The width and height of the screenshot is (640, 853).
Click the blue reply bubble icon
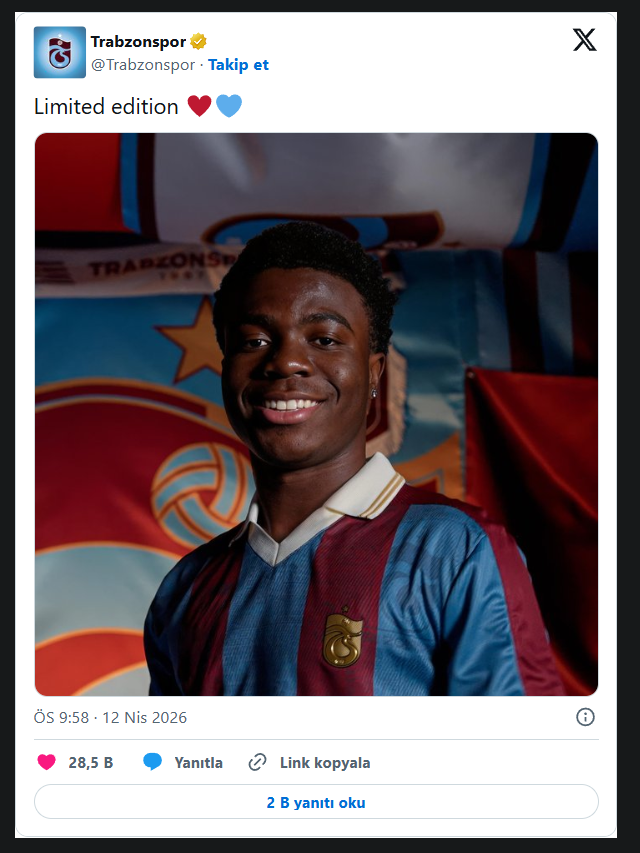coord(152,762)
